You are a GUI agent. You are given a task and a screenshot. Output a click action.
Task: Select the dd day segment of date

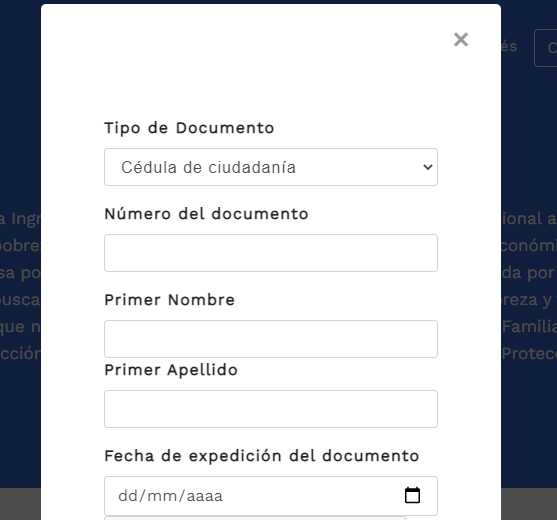(128, 496)
